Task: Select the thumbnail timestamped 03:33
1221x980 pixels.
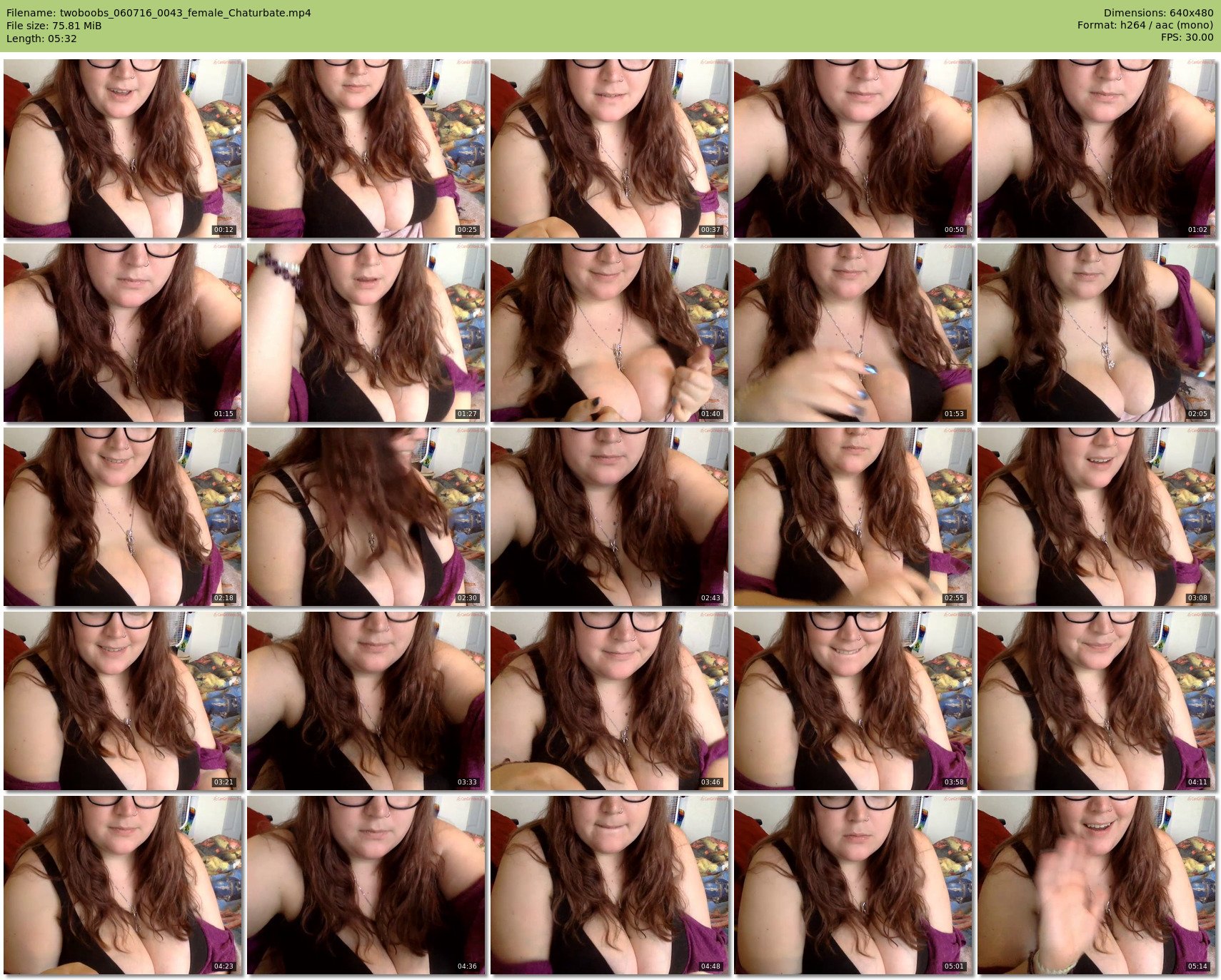Action: [x=366, y=701]
